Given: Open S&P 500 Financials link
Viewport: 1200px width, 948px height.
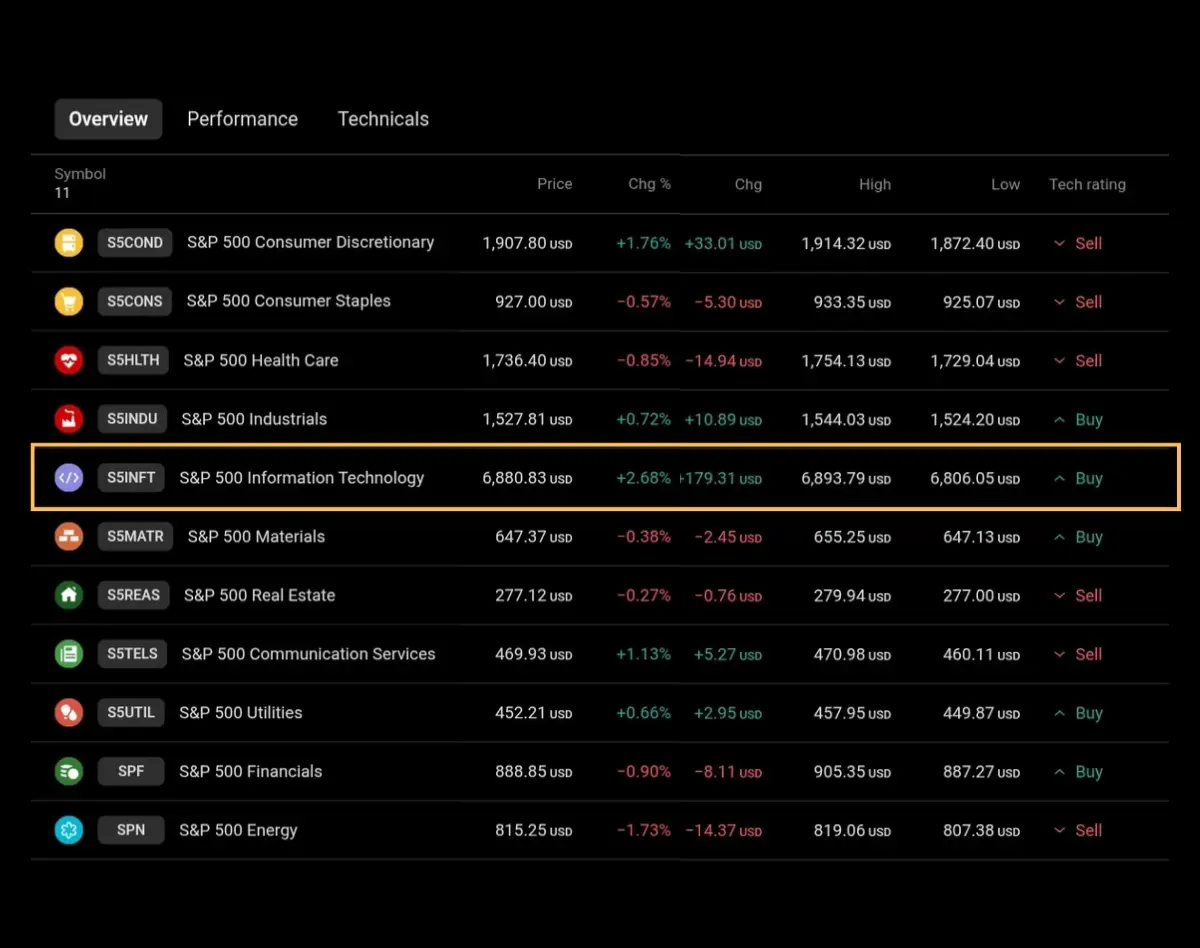Looking at the screenshot, I should tap(250, 771).
